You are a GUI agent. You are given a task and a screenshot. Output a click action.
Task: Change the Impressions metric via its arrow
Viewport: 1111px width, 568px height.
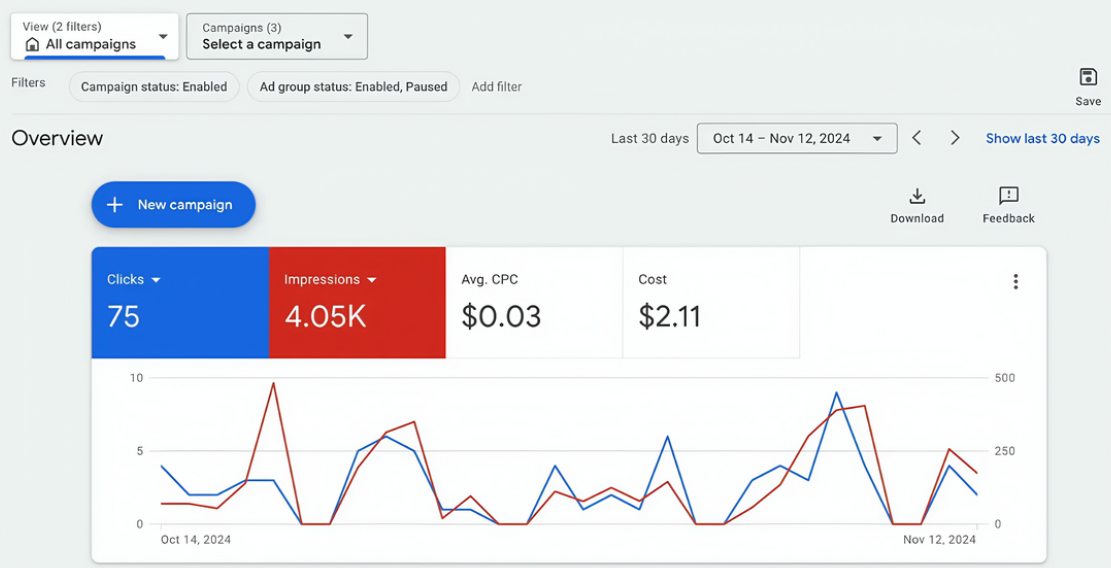coord(371,280)
